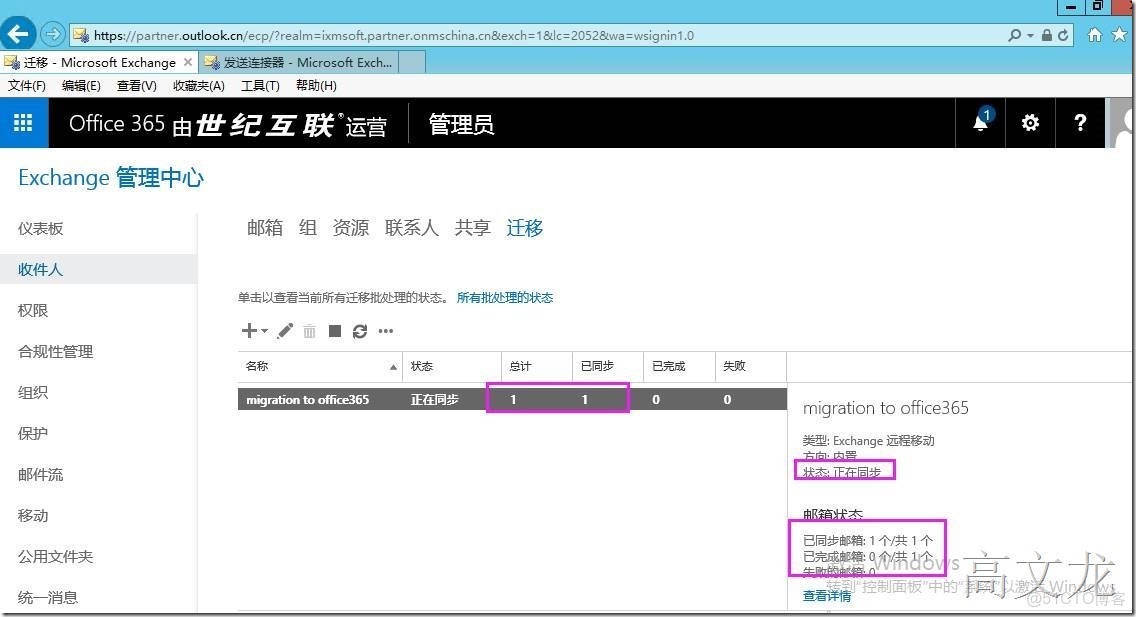
Task: Open help using the question mark icon
Action: (1080, 122)
